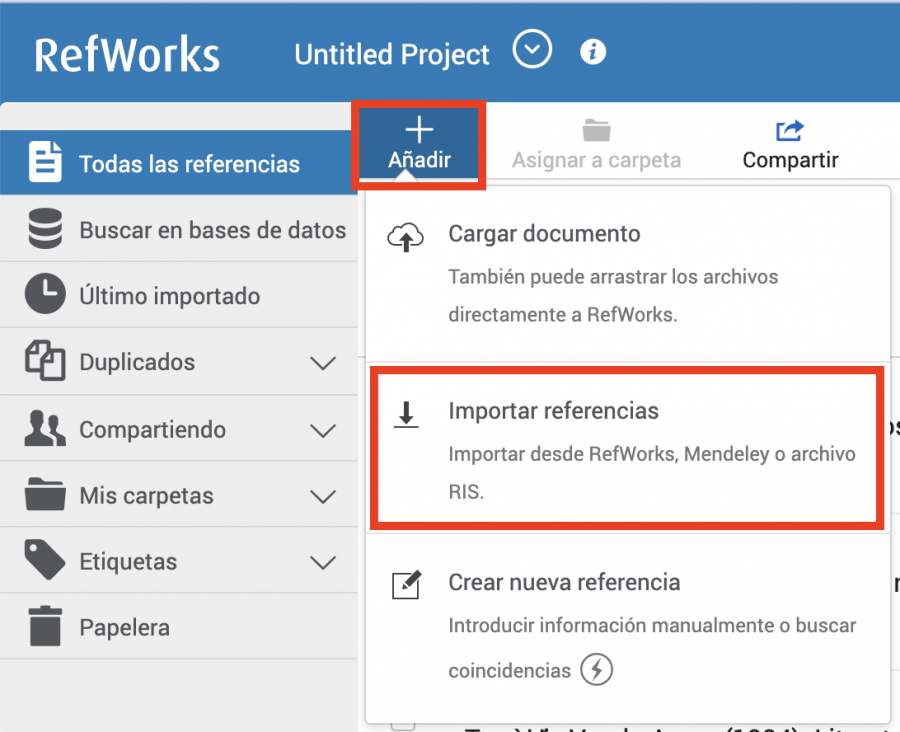This screenshot has width=900, height=732.
Task: Select Cargar documento from the menu
Action: point(544,234)
